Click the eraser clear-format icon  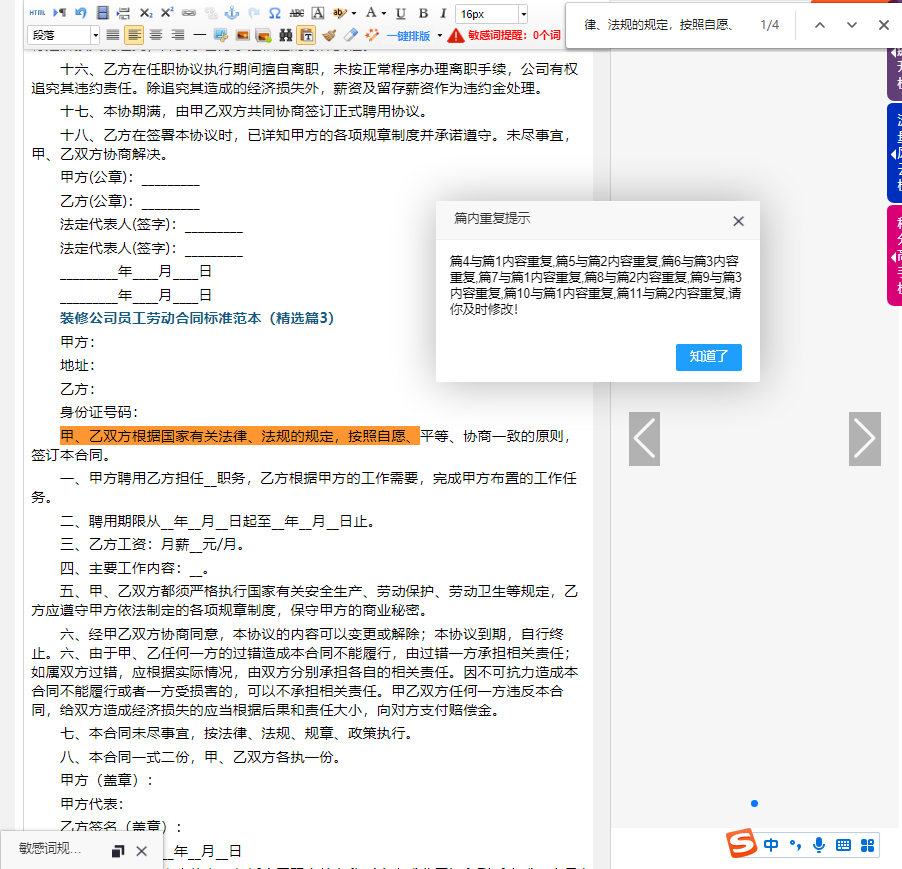tap(350, 35)
